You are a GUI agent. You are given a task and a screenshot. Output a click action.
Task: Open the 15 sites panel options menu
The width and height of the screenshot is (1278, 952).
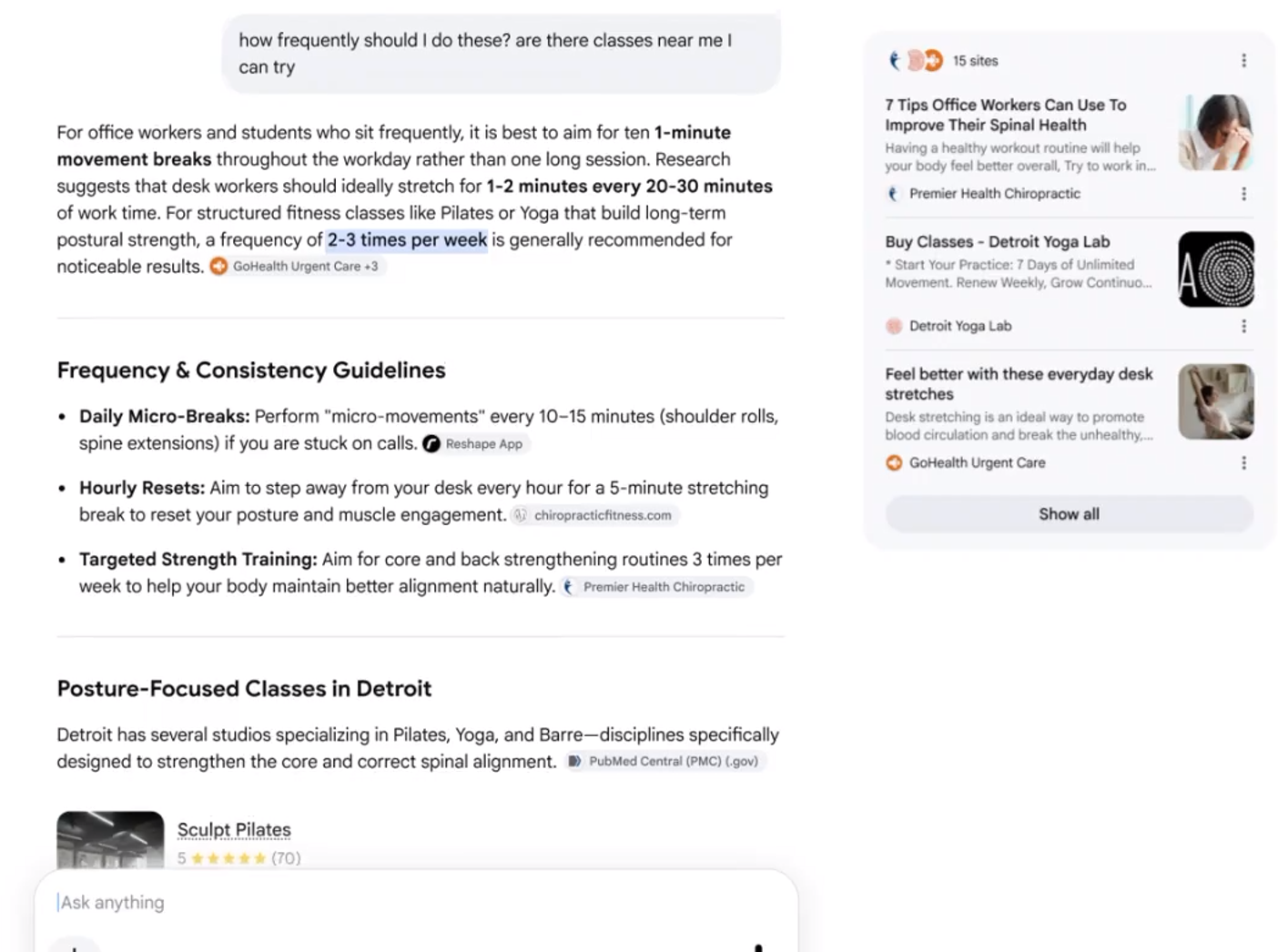click(x=1243, y=61)
